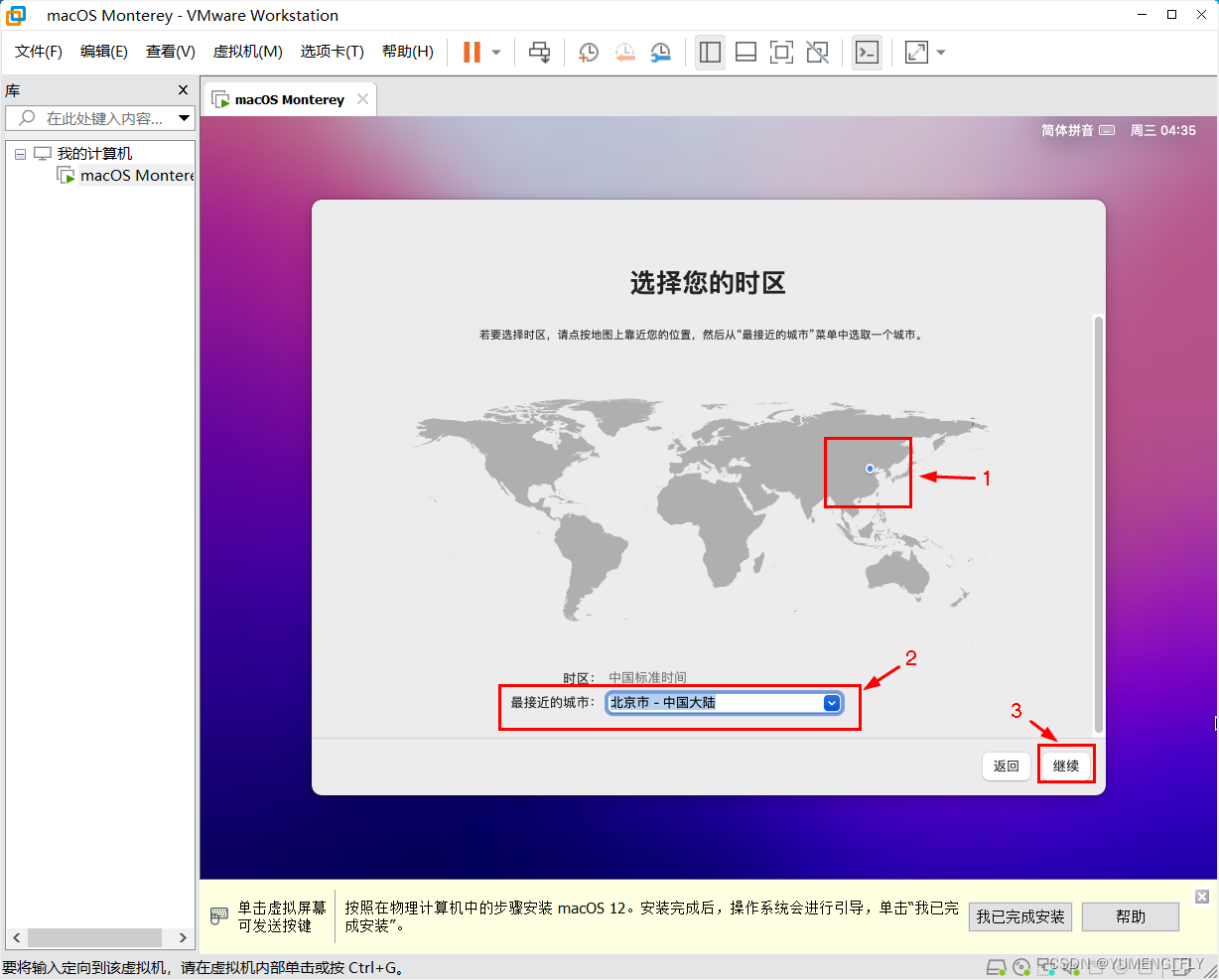Open the 最接近的城市 city combo box
1219x980 pixels.
(725, 703)
